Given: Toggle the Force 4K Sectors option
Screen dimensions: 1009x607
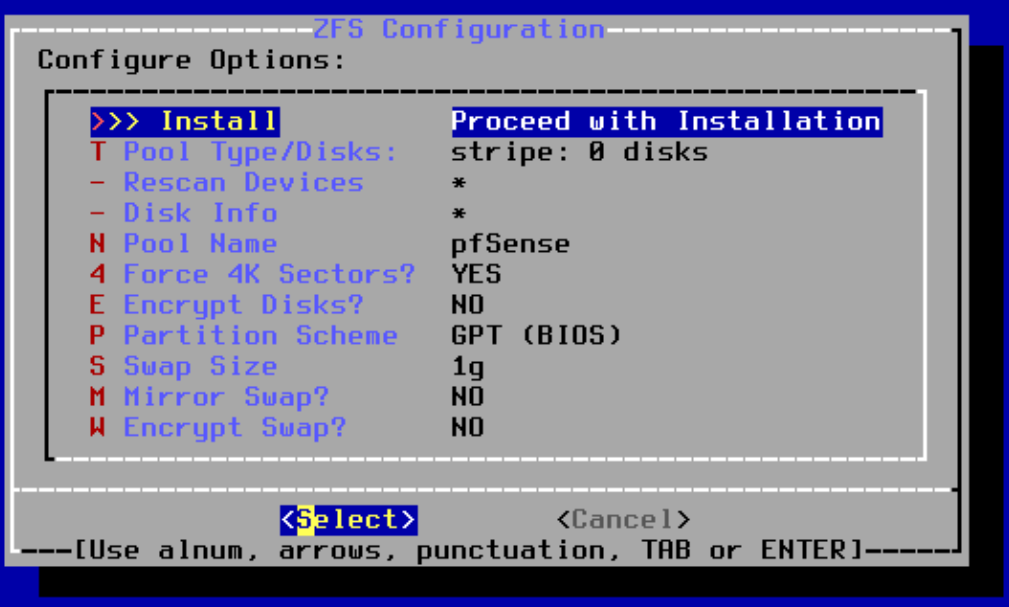Looking at the screenshot, I should [268, 275].
